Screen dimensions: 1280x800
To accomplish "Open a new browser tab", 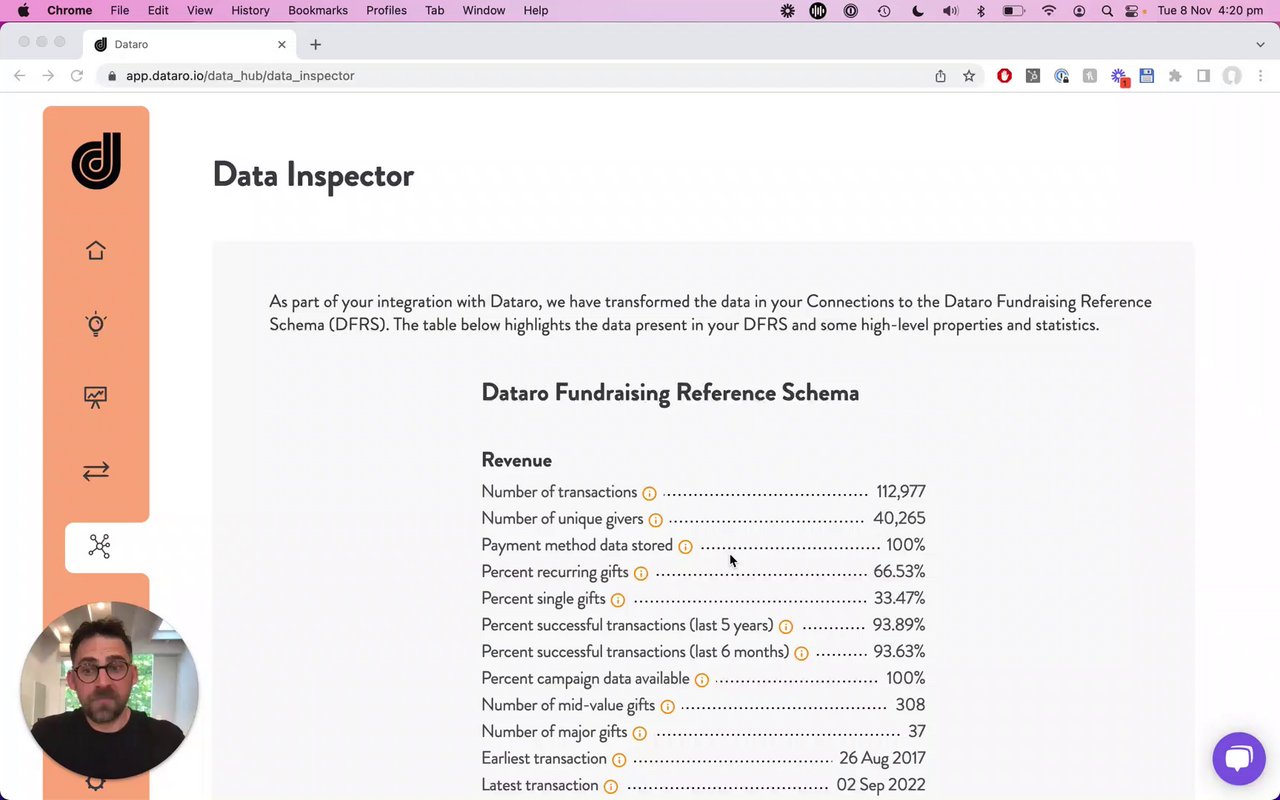I will pos(316,44).
